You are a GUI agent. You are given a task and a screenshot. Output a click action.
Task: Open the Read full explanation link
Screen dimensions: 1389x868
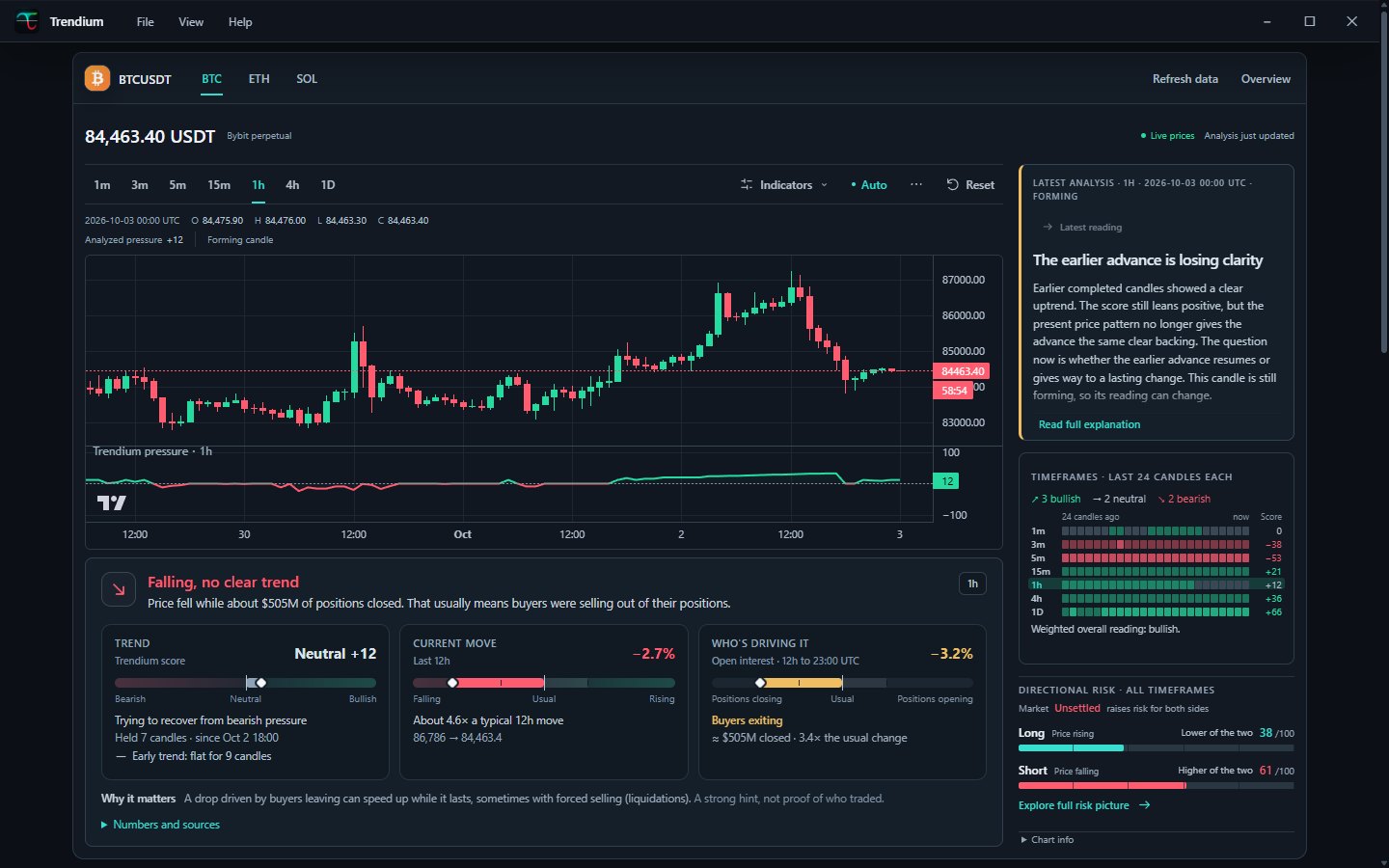pos(1089,424)
